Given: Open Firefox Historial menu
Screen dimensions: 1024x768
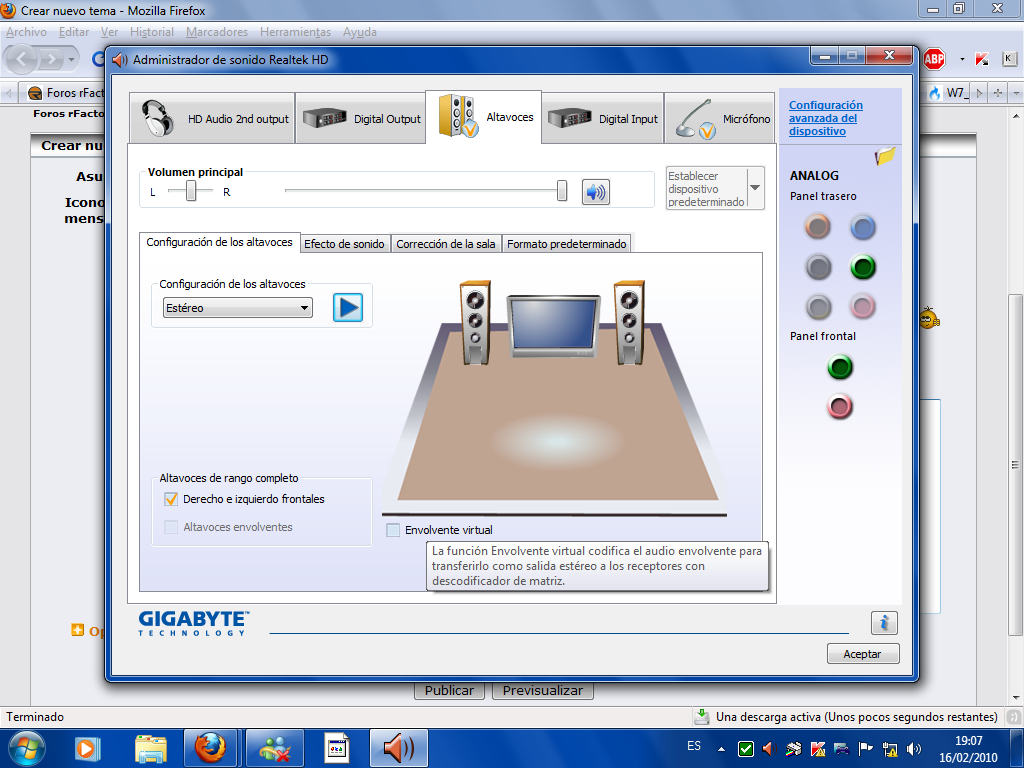Looking at the screenshot, I should point(152,32).
